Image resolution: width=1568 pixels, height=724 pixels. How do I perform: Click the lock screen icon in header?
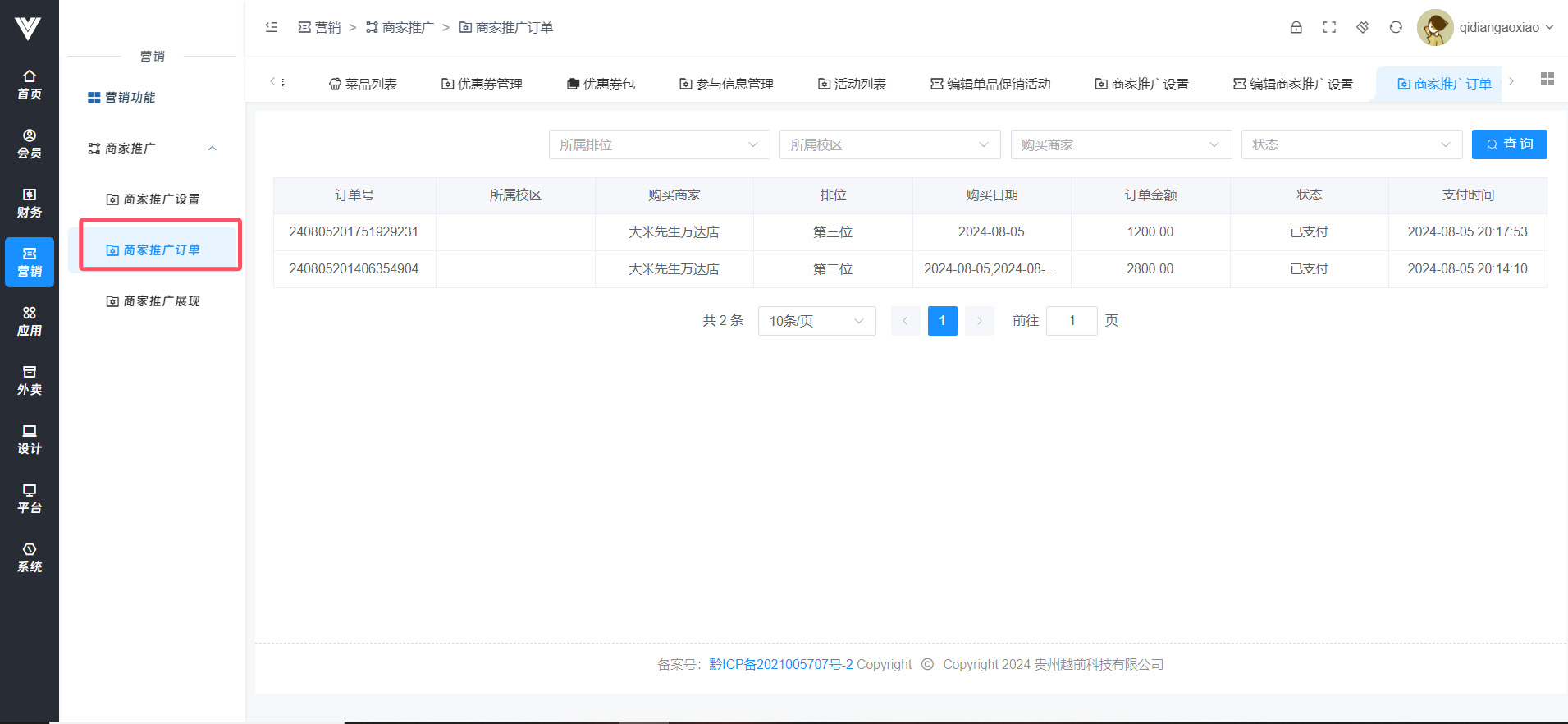pyautogui.click(x=1296, y=27)
